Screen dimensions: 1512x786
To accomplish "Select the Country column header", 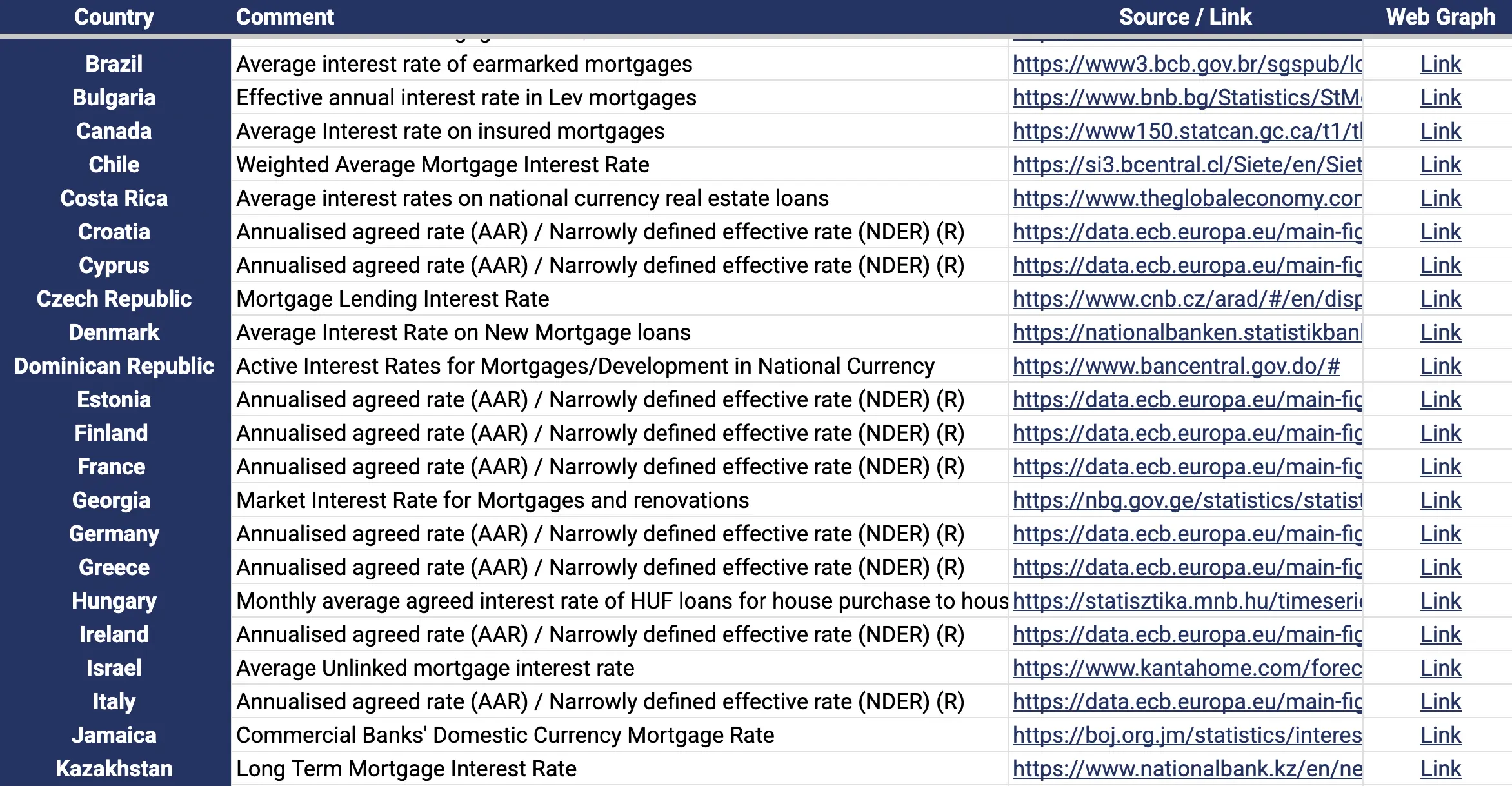I will 114,17.
